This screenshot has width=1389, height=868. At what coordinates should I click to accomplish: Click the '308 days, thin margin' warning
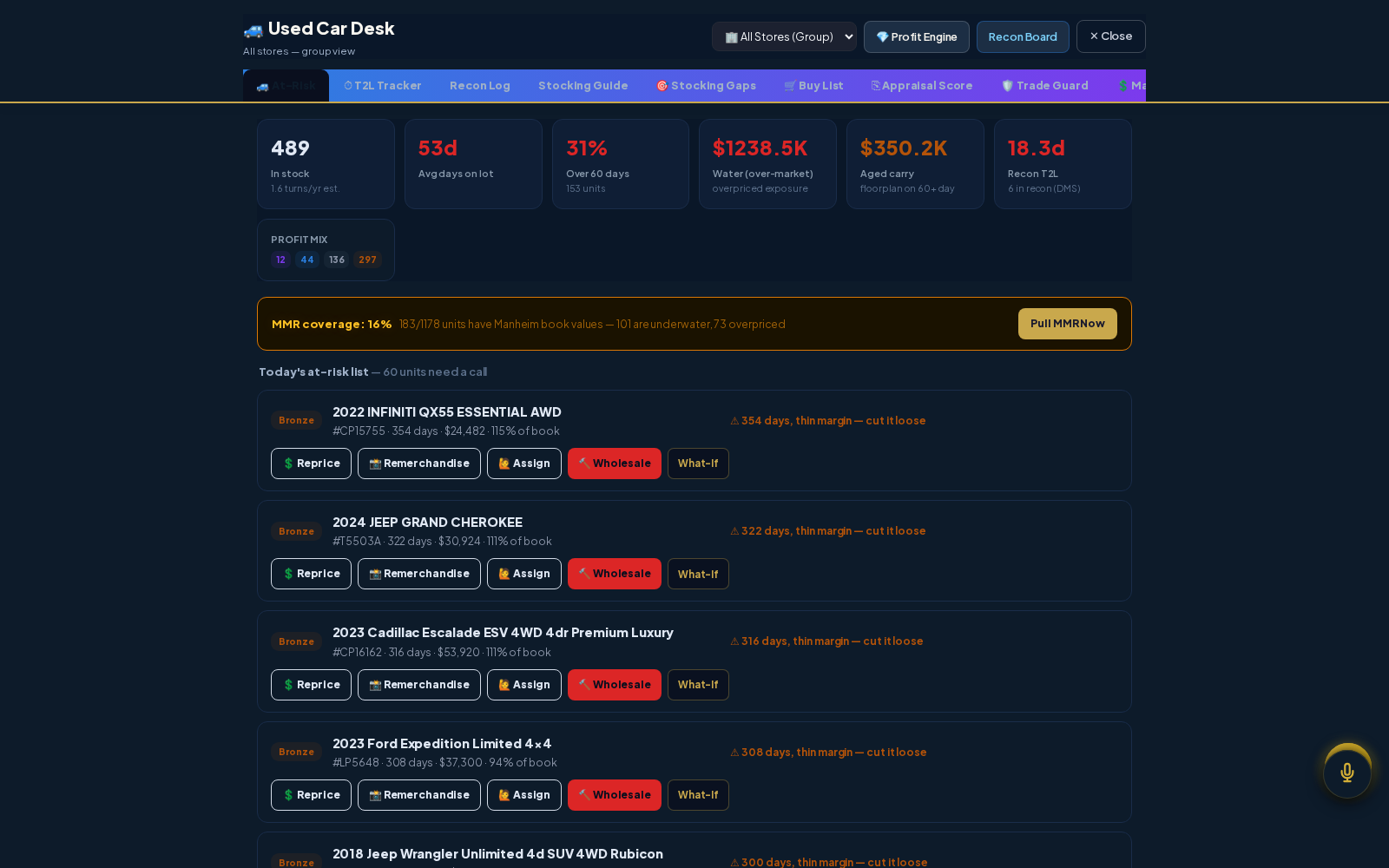[x=828, y=753]
